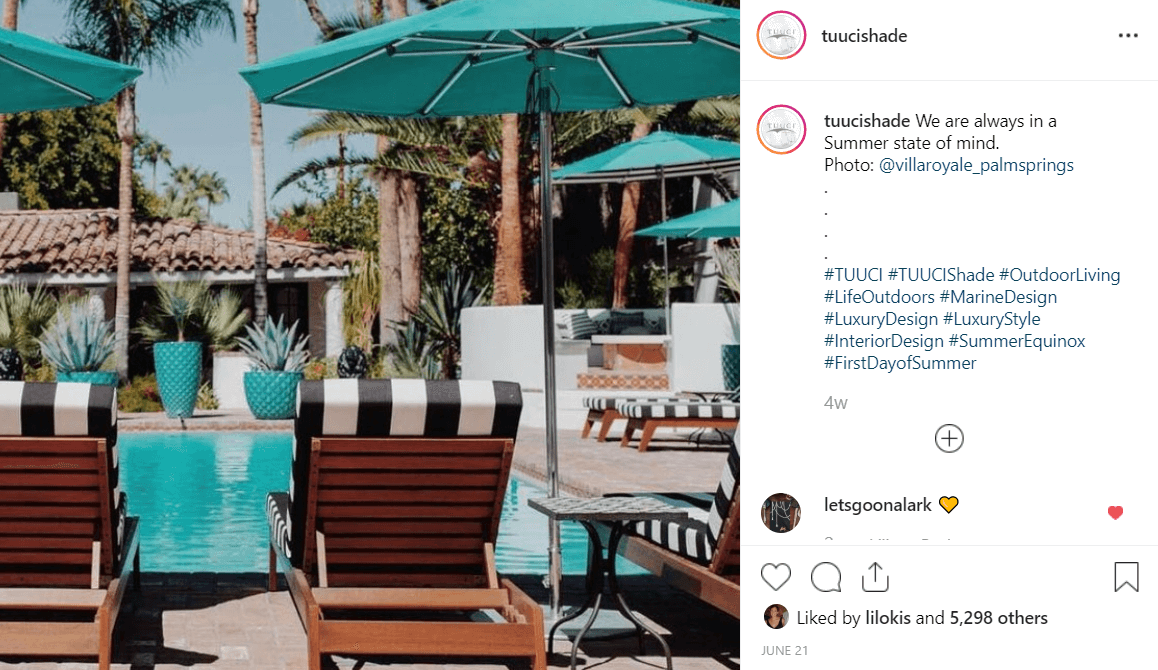
Task: Open the tuucishade profile picture in the header
Action: point(781,35)
